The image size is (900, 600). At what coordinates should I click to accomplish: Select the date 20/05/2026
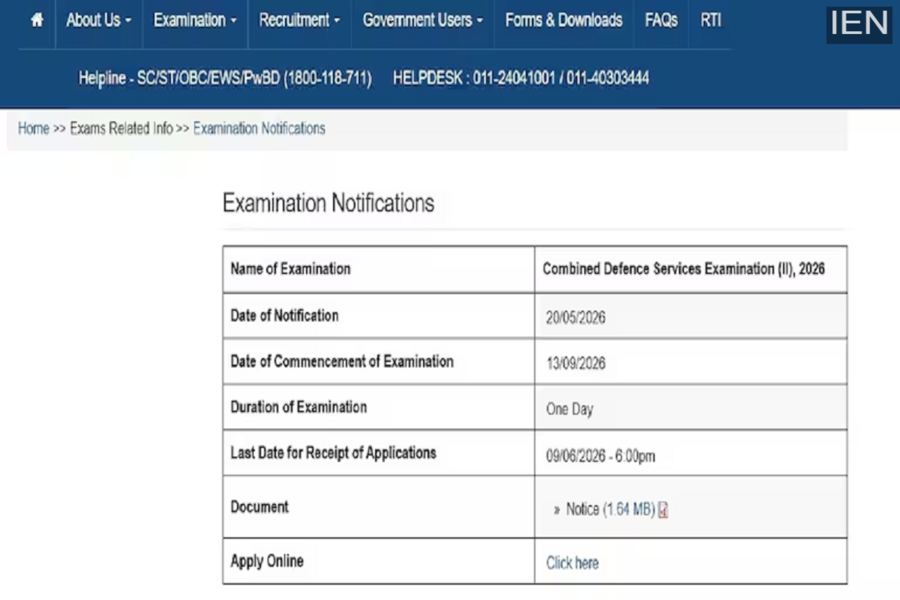coord(576,318)
